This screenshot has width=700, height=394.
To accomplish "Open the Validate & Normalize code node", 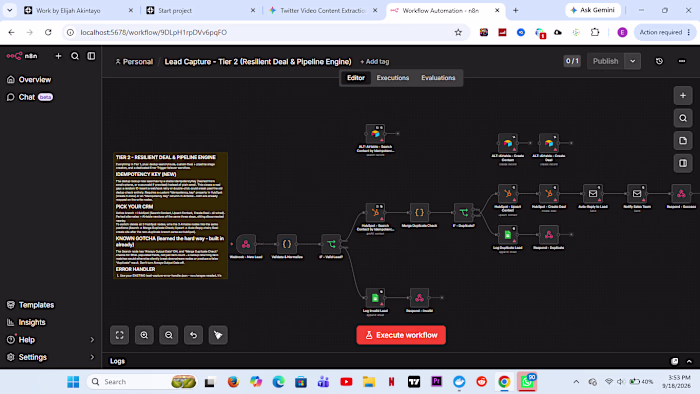I will 287,244.
